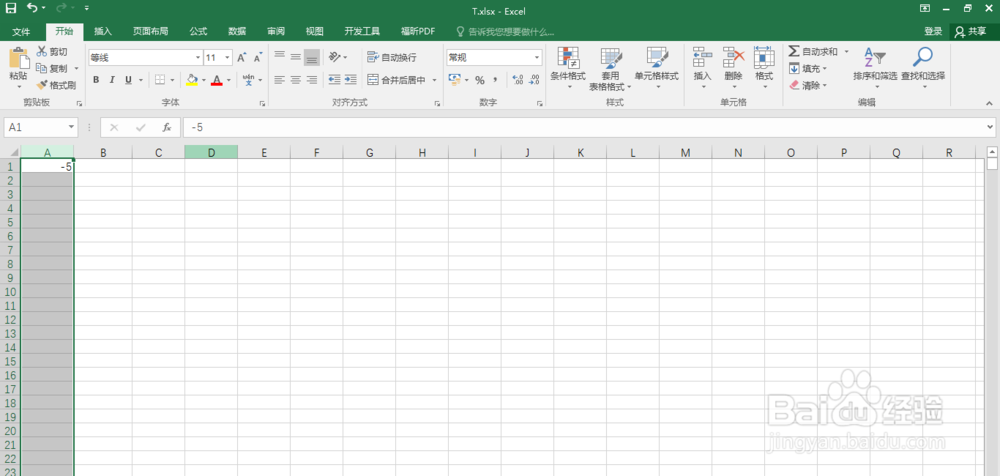Click the Paste clipboard icon

pos(18,58)
